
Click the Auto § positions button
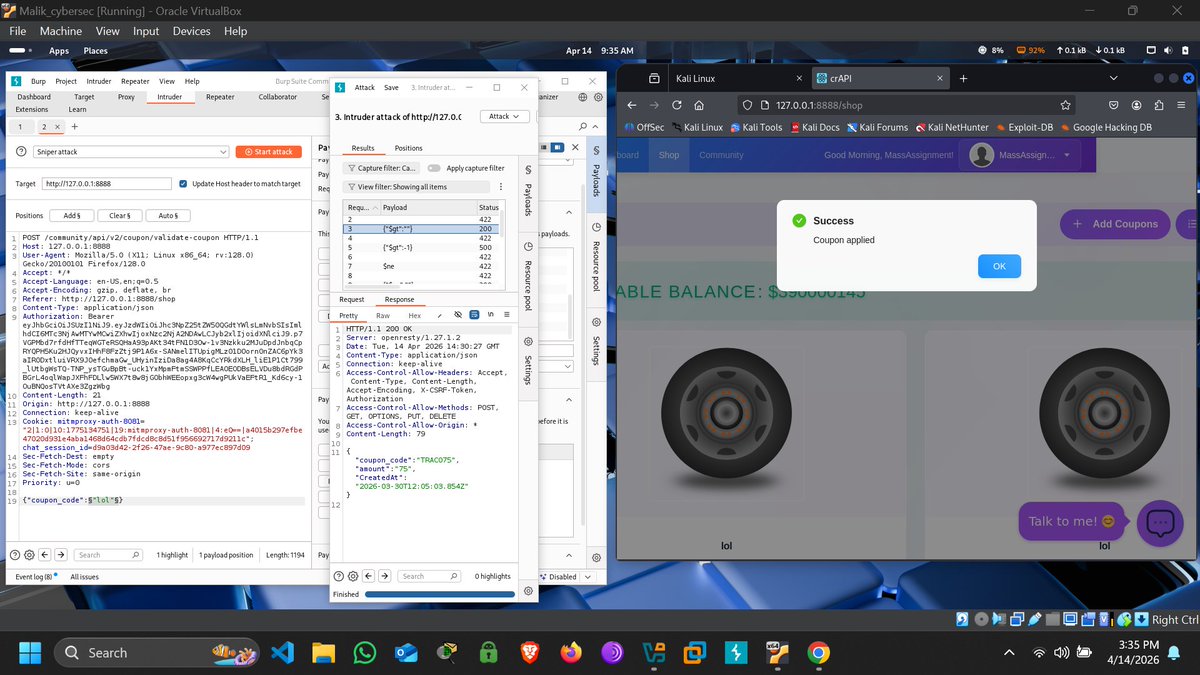click(x=168, y=215)
